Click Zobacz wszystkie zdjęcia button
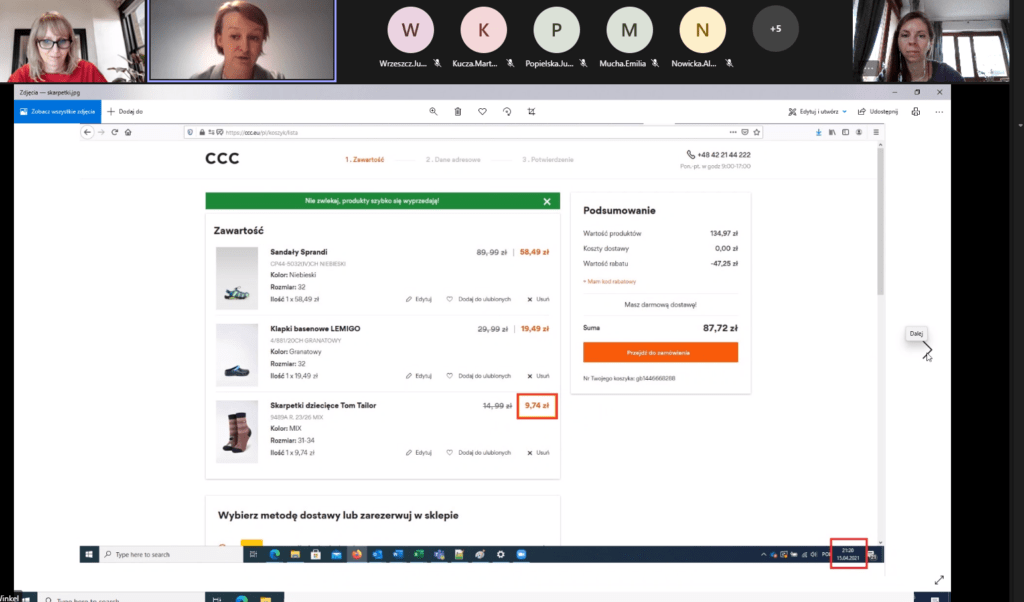Viewport: 1024px width, 602px height. pyautogui.click(x=57, y=112)
